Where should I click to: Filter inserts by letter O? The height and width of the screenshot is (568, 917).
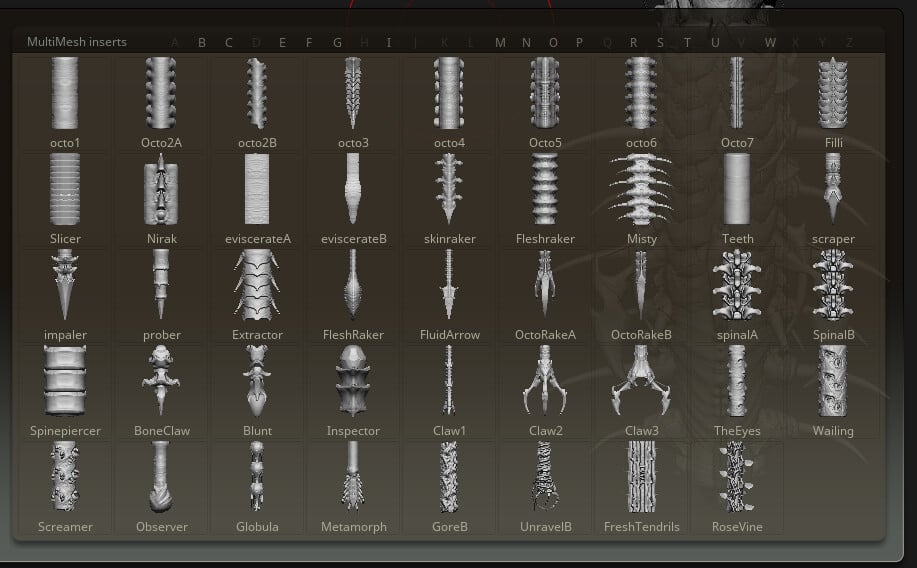coord(554,43)
